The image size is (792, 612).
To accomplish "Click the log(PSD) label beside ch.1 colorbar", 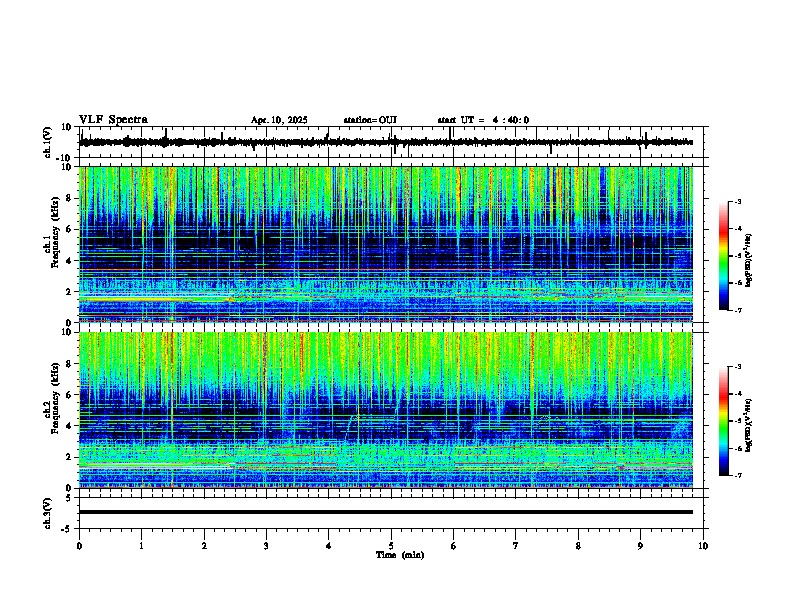I will pyautogui.click(x=749, y=261).
